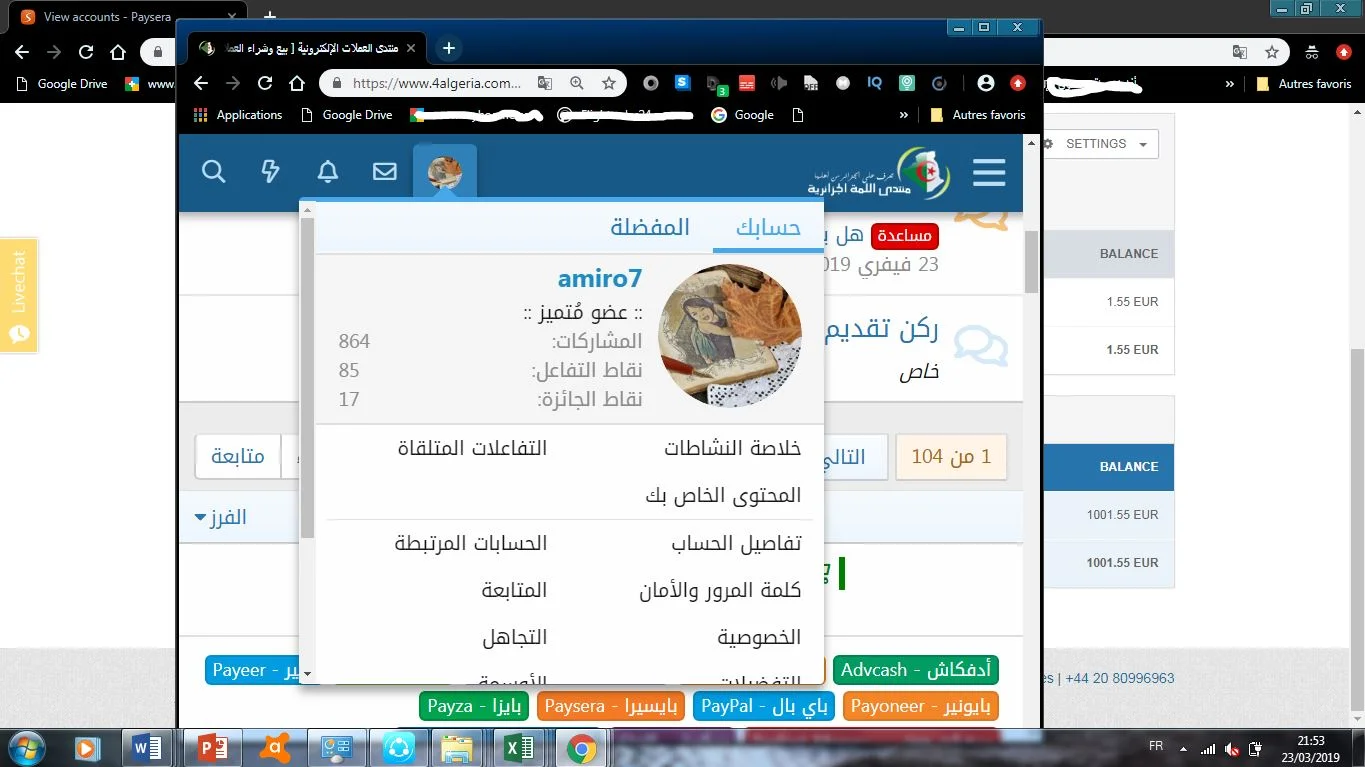Click the متابعة follow button
1365x767 pixels.
click(237, 456)
